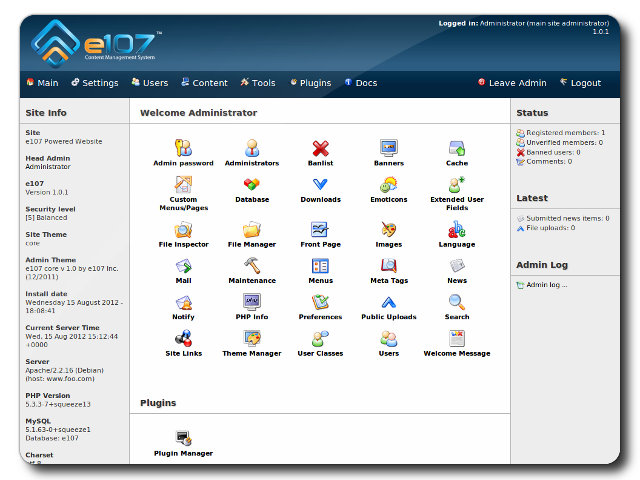The height and width of the screenshot is (480, 640).
Task: Open the PHP Info icon
Action: coord(252,302)
